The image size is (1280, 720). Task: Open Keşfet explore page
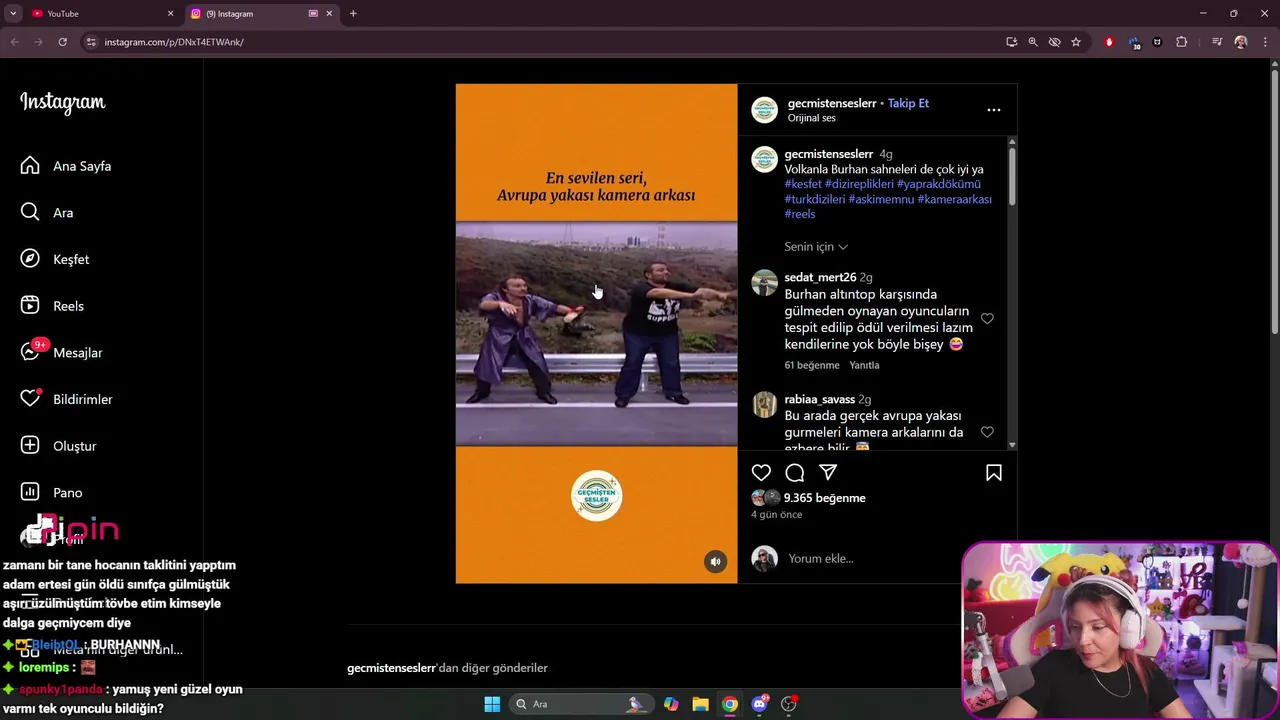[x=55, y=259]
